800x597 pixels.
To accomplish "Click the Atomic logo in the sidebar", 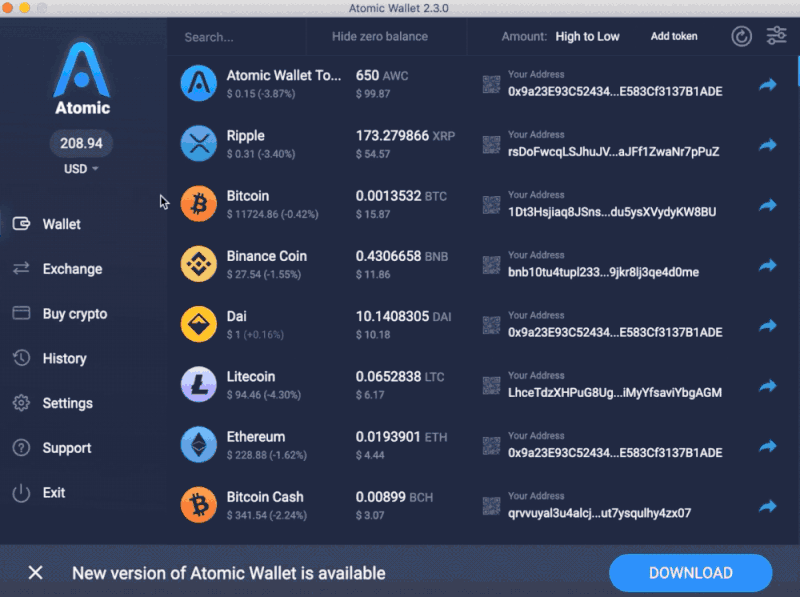I will (82, 78).
